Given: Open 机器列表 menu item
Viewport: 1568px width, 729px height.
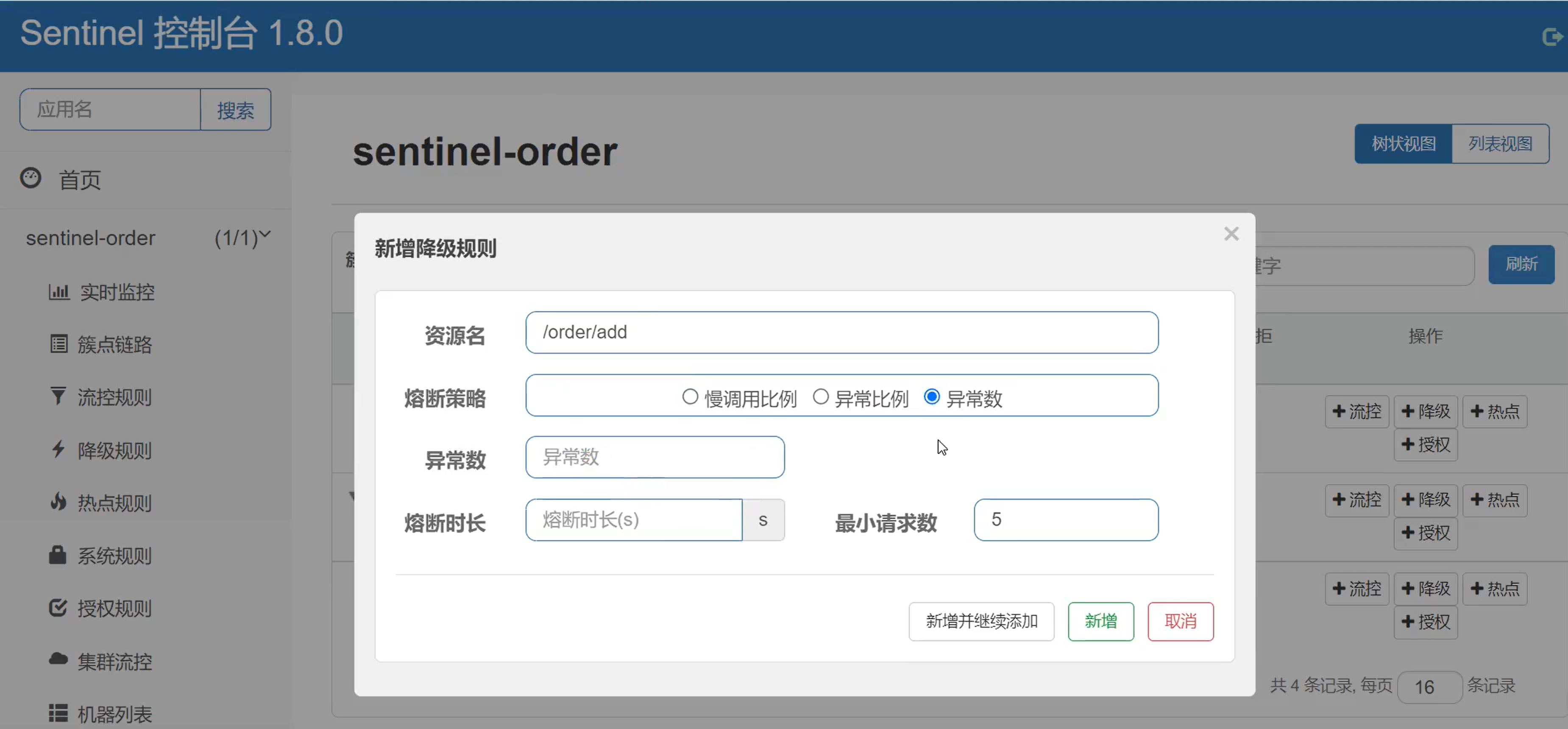Looking at the screenshot, I should click(114, 714).
